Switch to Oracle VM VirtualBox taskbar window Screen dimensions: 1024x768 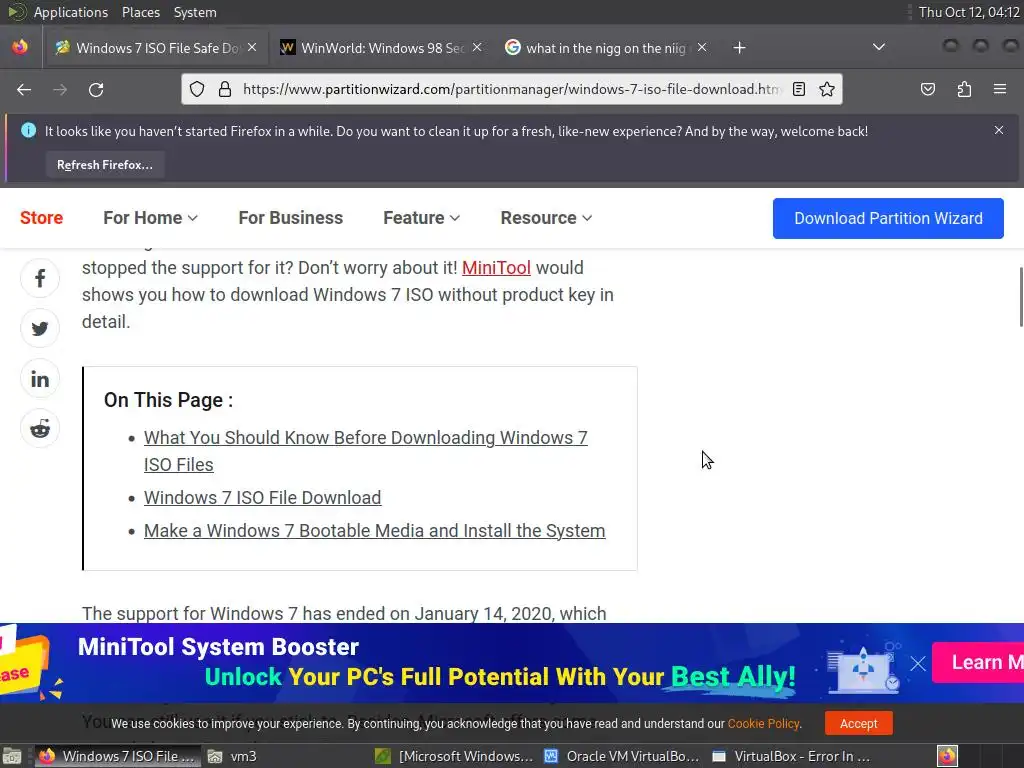(x=622, y=756)
